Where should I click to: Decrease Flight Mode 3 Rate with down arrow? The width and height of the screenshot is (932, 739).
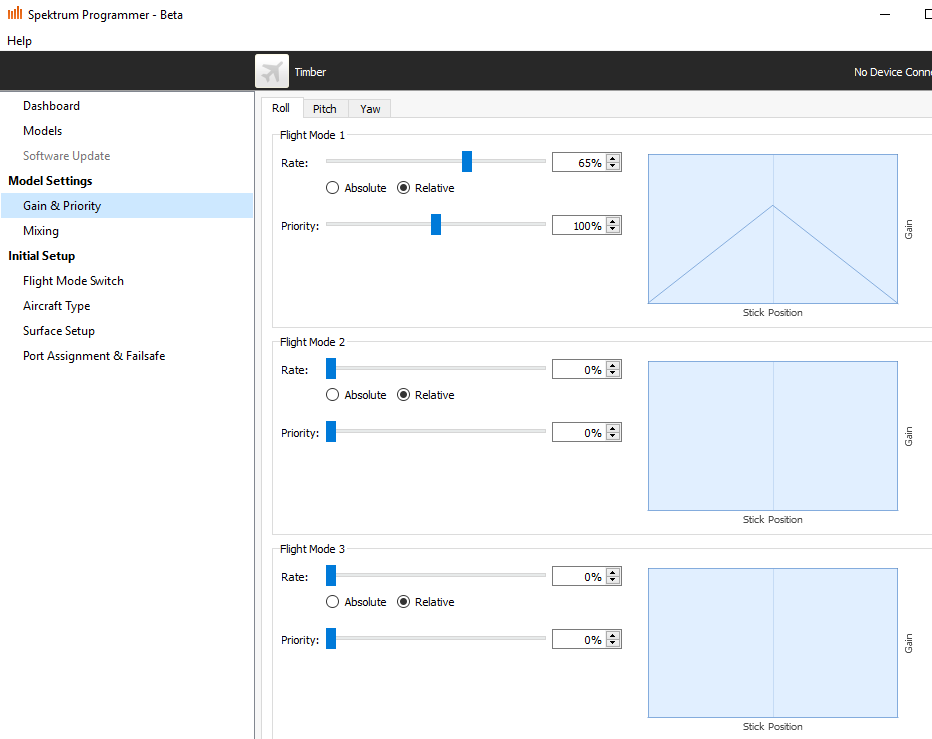coord(613,580)
